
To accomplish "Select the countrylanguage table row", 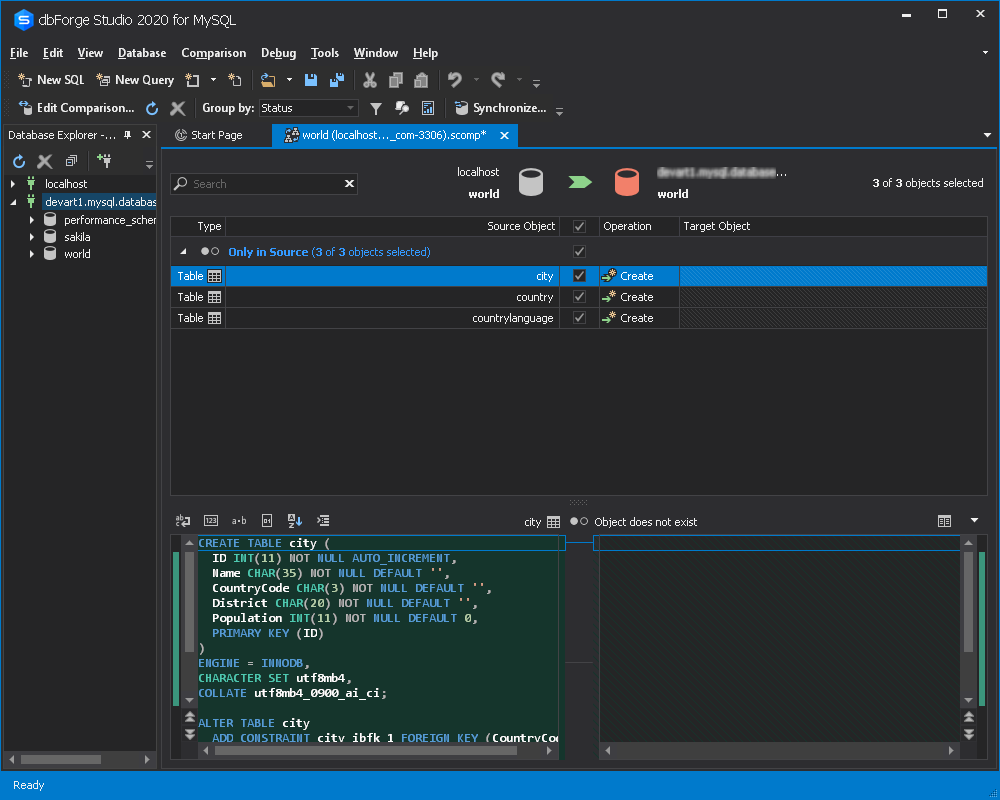I will [x=578, y=318].
